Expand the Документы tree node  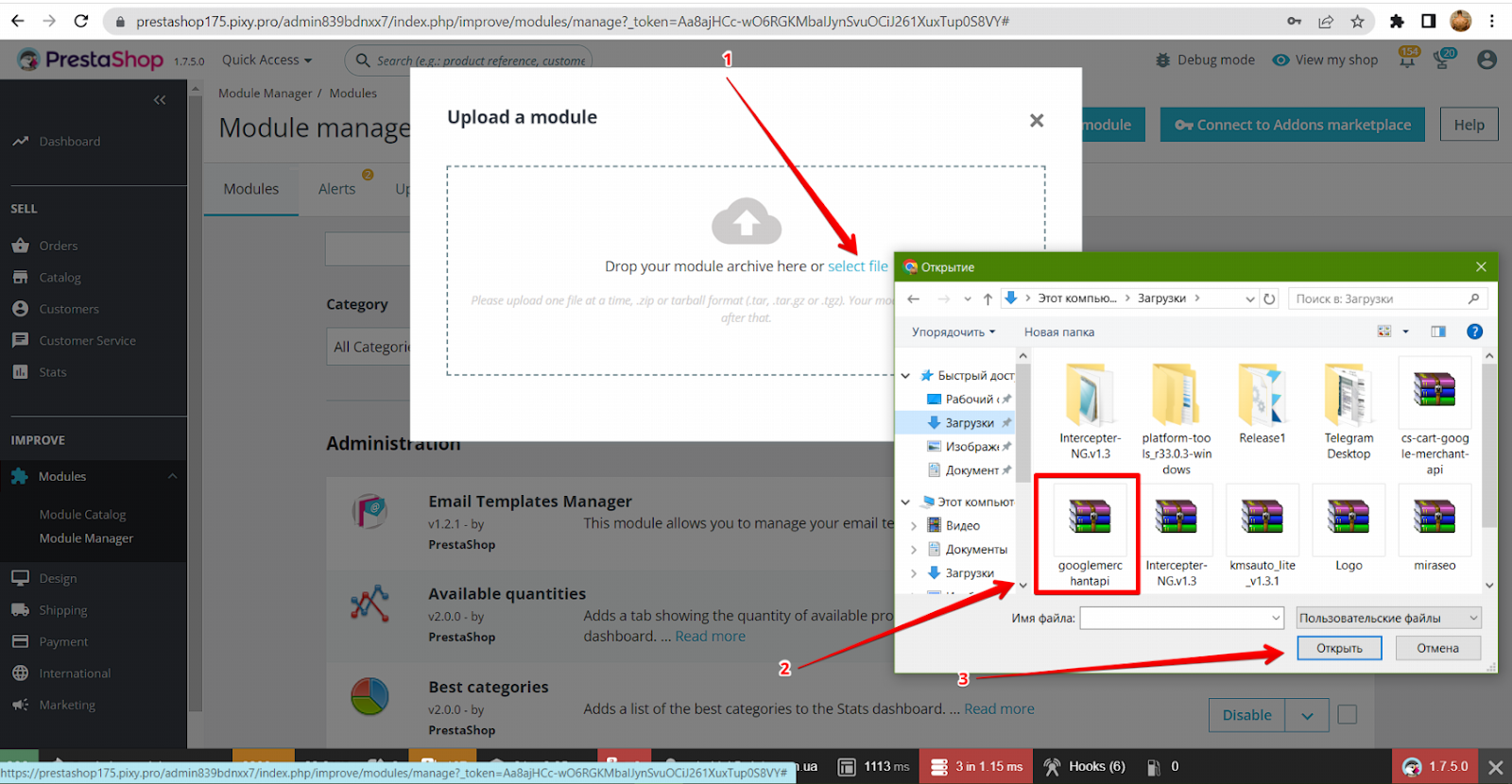tap(914, 549)
